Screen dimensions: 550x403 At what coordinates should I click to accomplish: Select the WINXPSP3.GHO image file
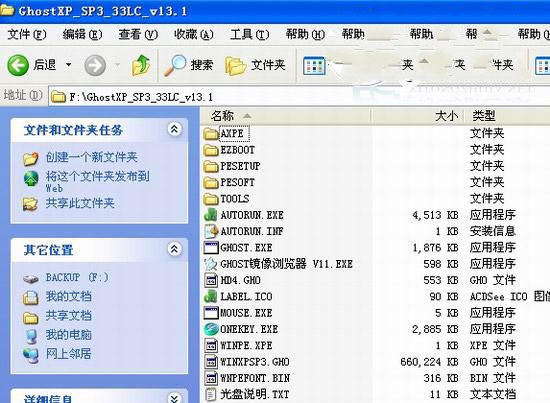(x=255, y=362)
